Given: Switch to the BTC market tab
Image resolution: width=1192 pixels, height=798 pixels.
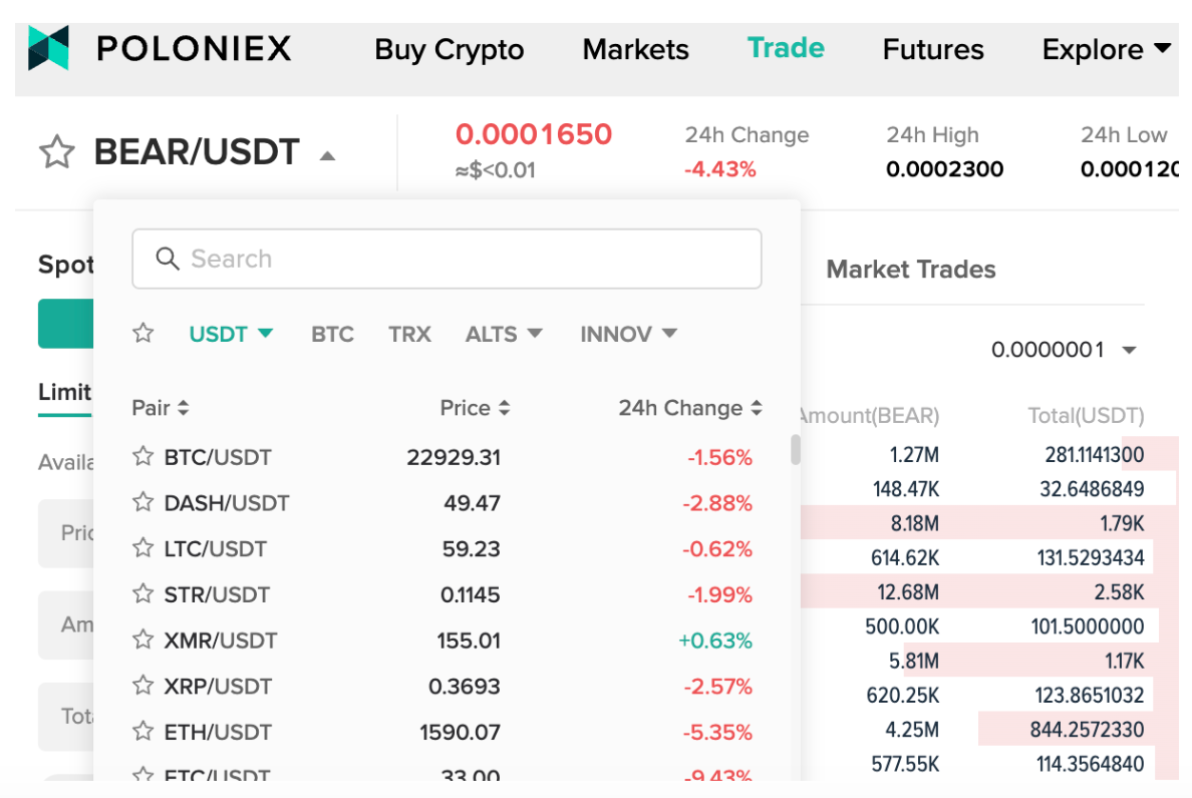Looking at the screenshot, I should 332,334.
